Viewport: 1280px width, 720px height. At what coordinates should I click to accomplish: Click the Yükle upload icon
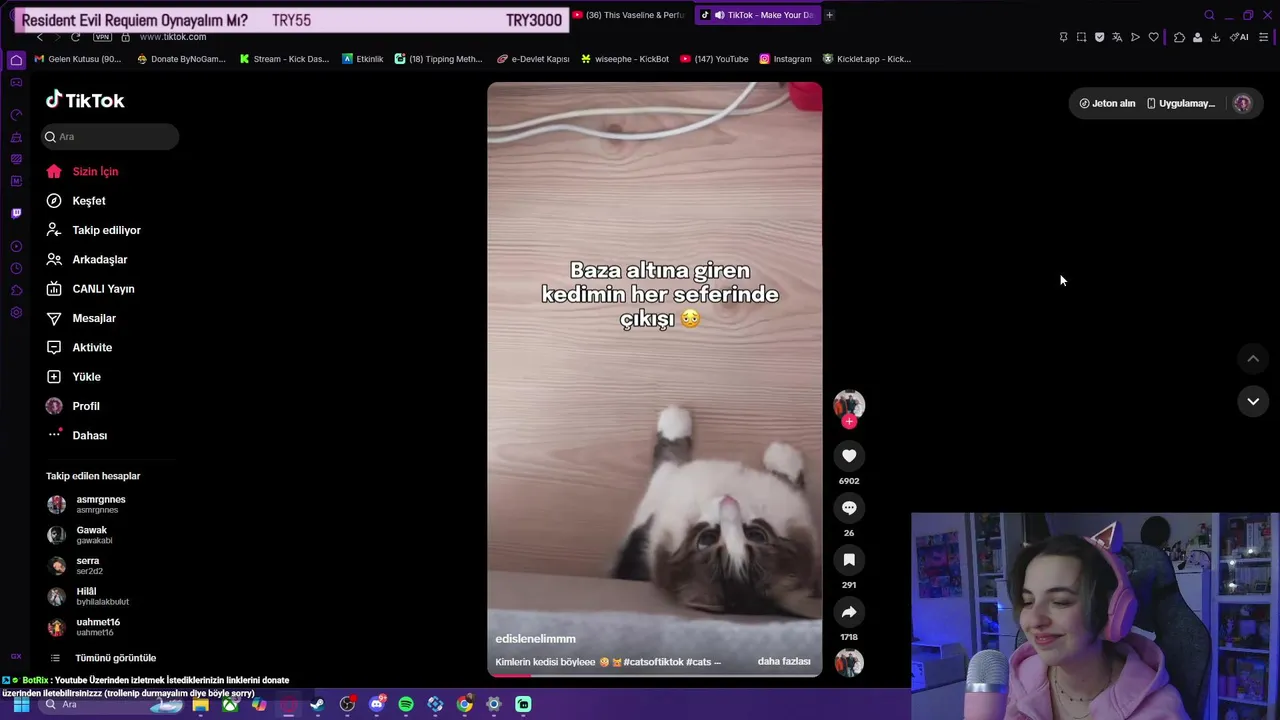click(x=54, y=377)
